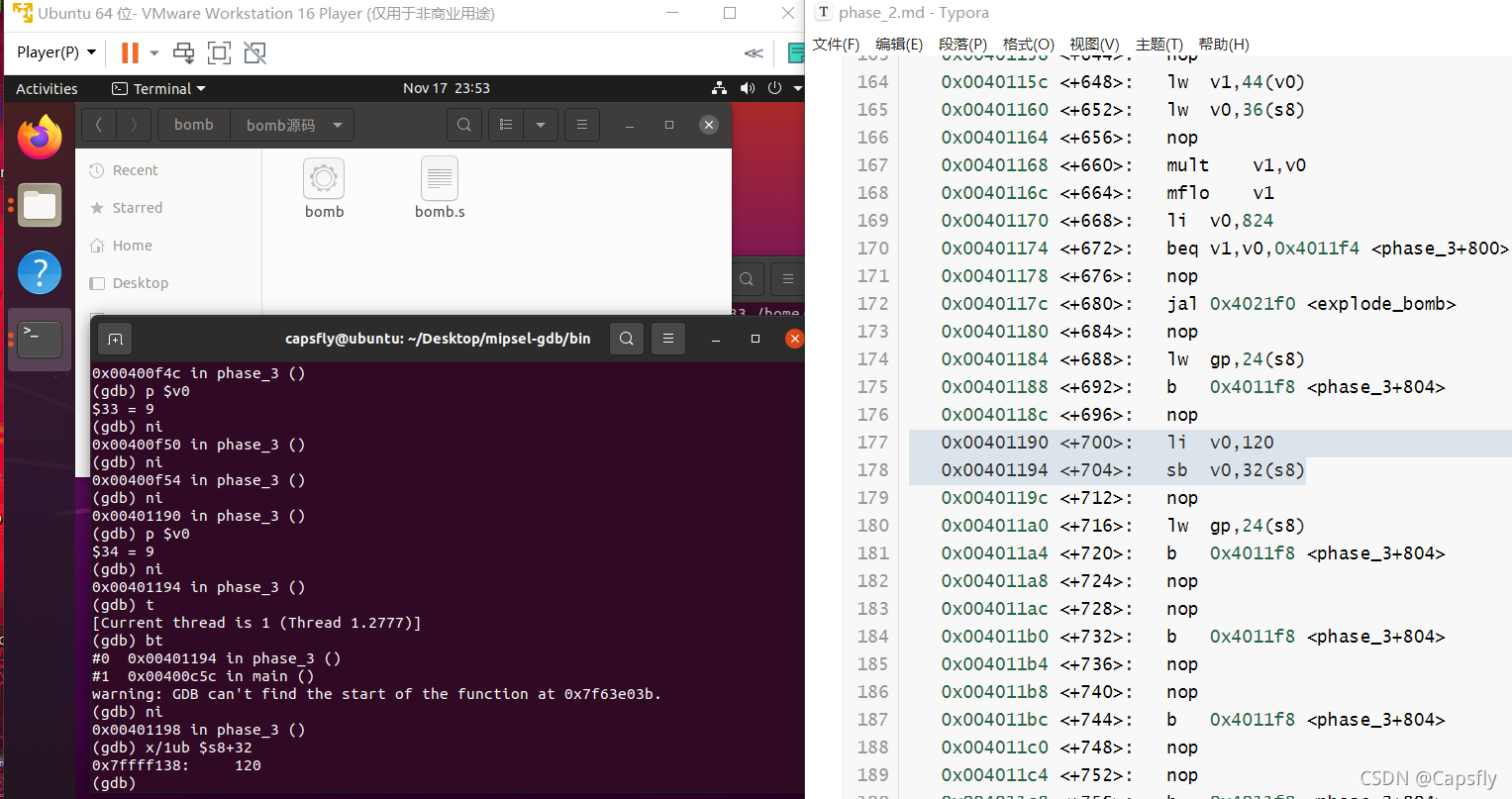Select the Terminal icon in the Ubuntu dock
The image size is (1512, 799).
click(x=40, y=340)
